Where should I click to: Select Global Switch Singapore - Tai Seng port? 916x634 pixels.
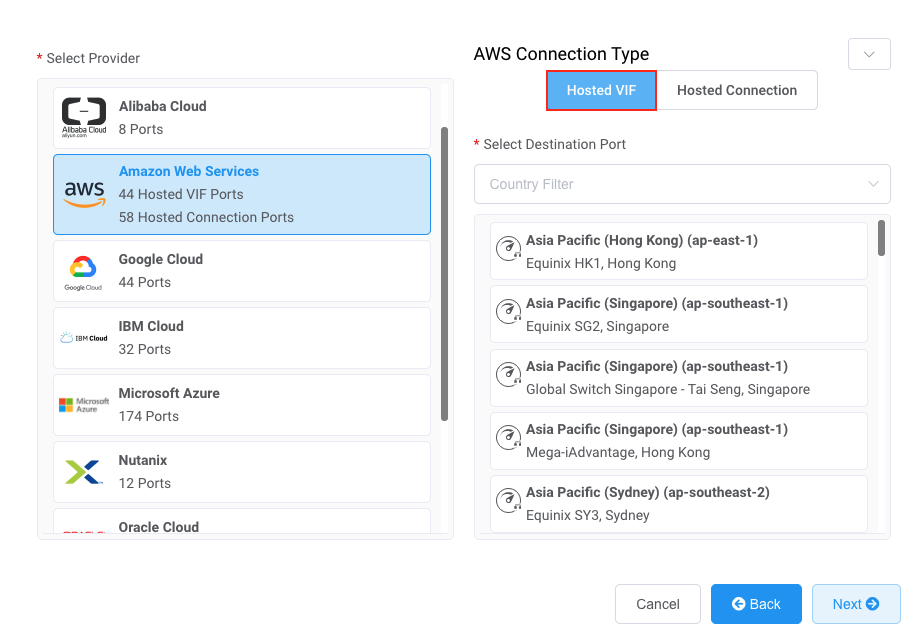(679, 377)
